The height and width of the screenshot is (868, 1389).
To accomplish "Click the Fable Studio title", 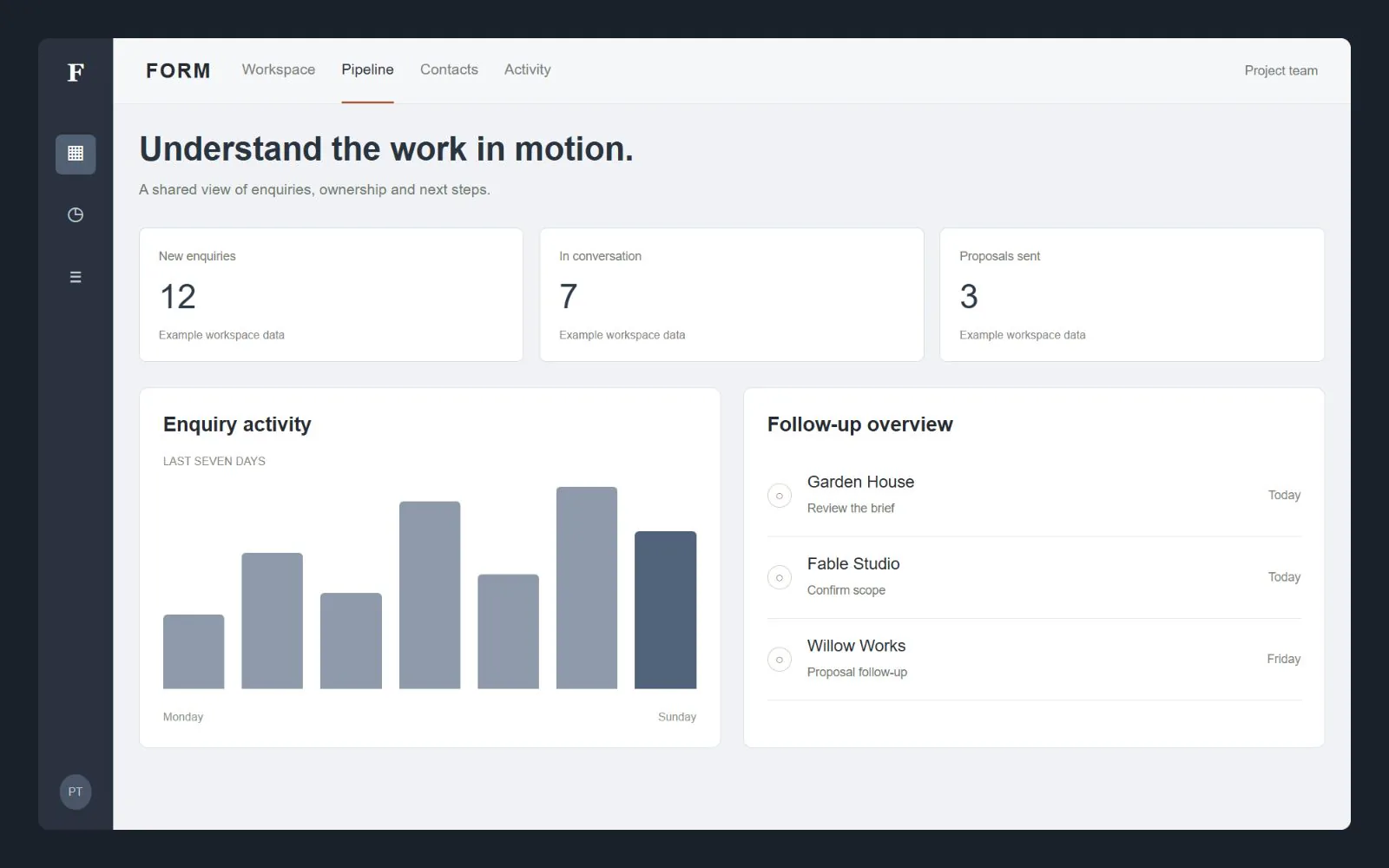I will pyautogui.click(x=853, y=564).
